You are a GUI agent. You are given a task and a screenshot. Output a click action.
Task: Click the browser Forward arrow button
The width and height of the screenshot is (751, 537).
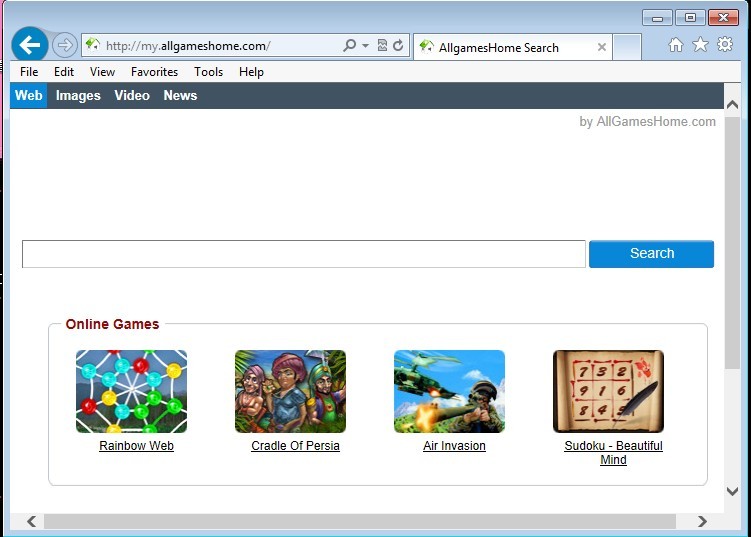[x=64, y=46]
